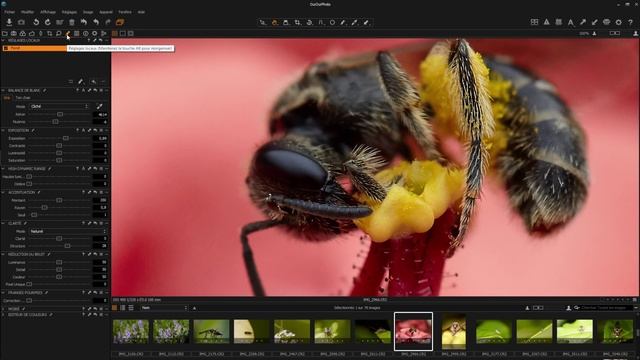Open preferences gear icon in top-right toolbar
Viewport: 640px width, 360px height.
tap(619, 22)
